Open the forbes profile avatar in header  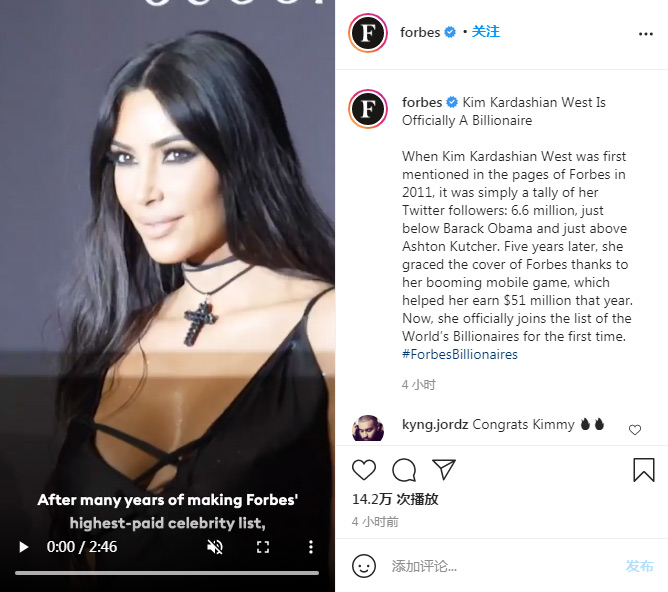(368, 33)
